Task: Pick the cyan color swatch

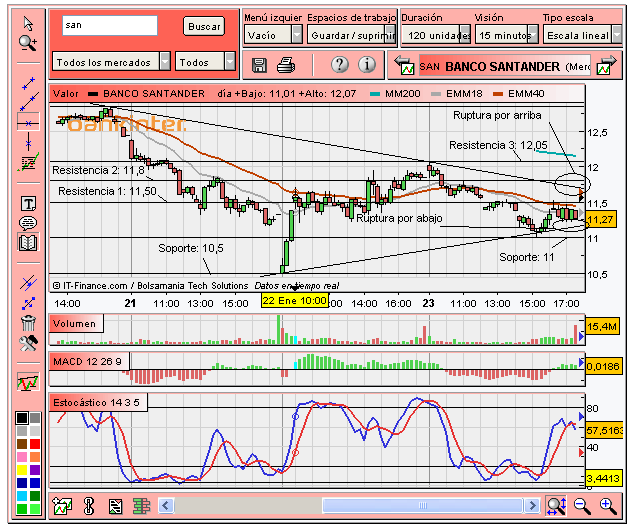Action: [22, 495]
